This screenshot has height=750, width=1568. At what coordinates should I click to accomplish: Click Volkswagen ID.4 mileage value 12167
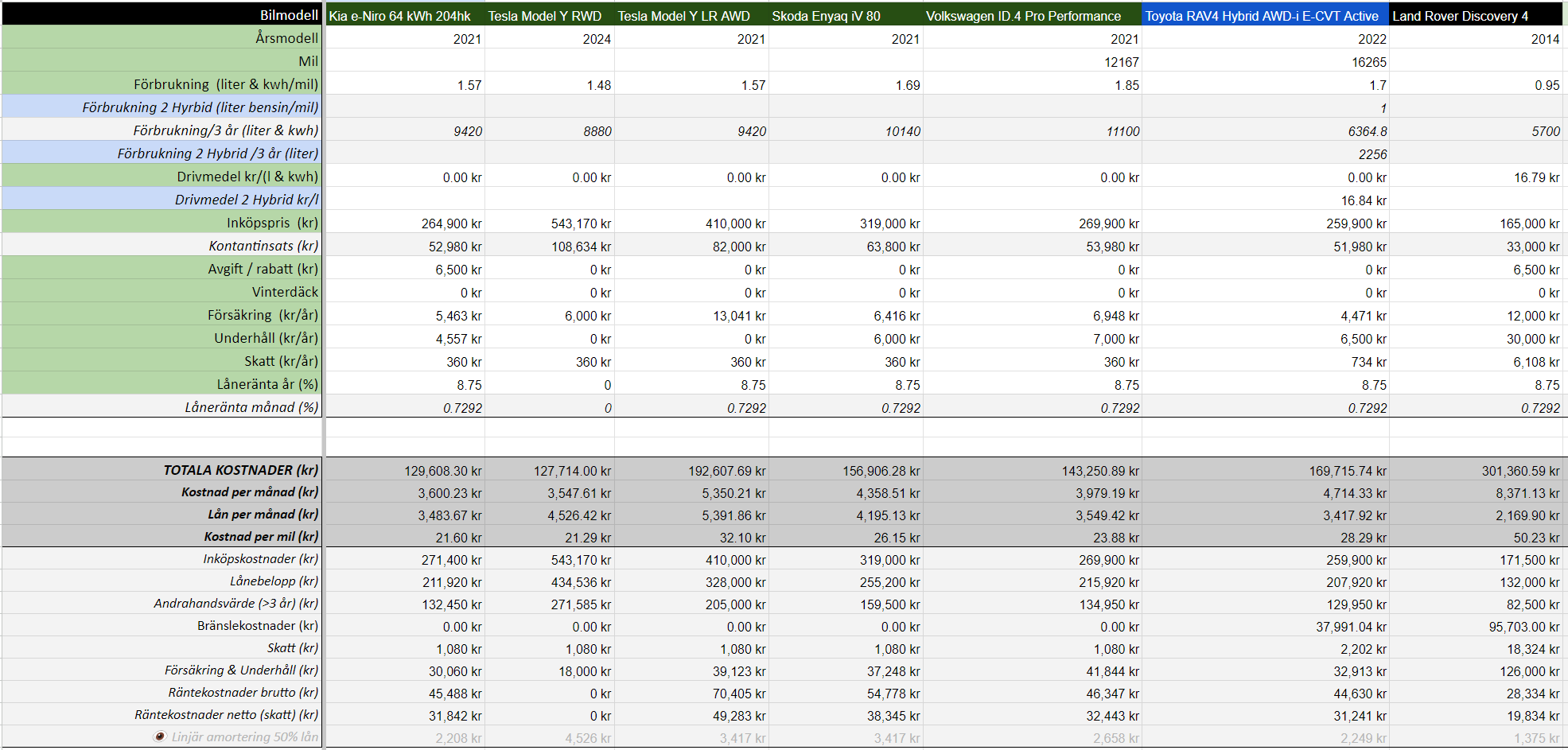(1121, 62)
